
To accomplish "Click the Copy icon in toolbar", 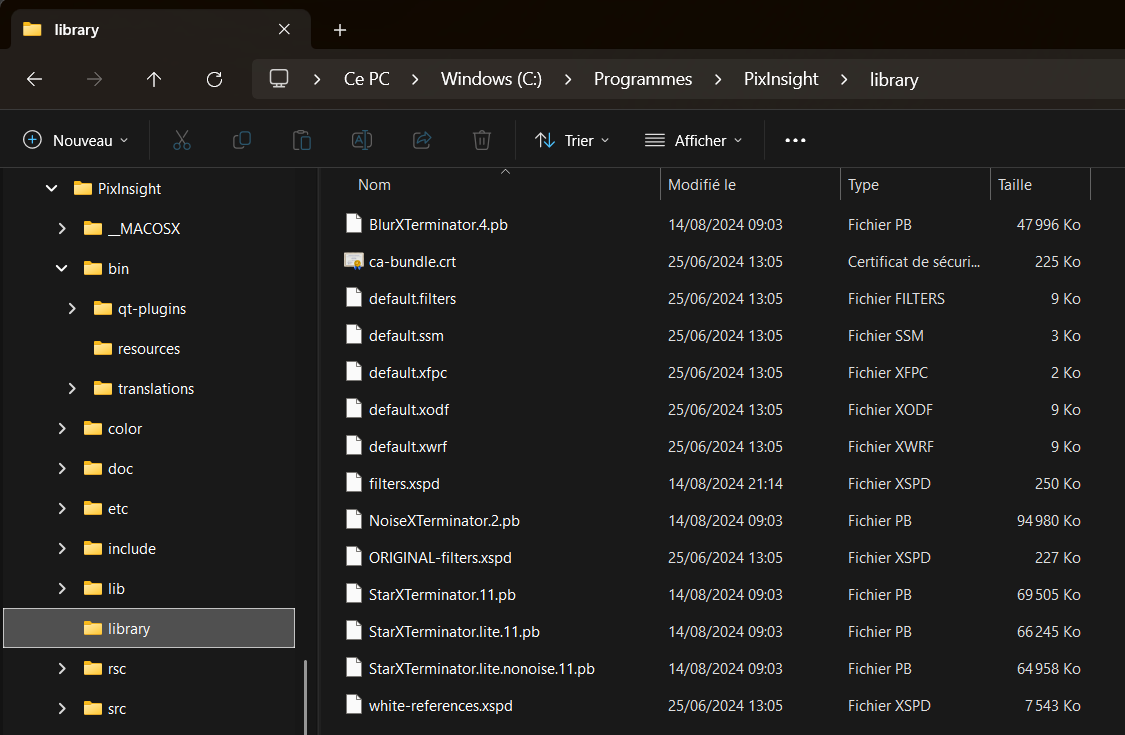I will 241,140.
